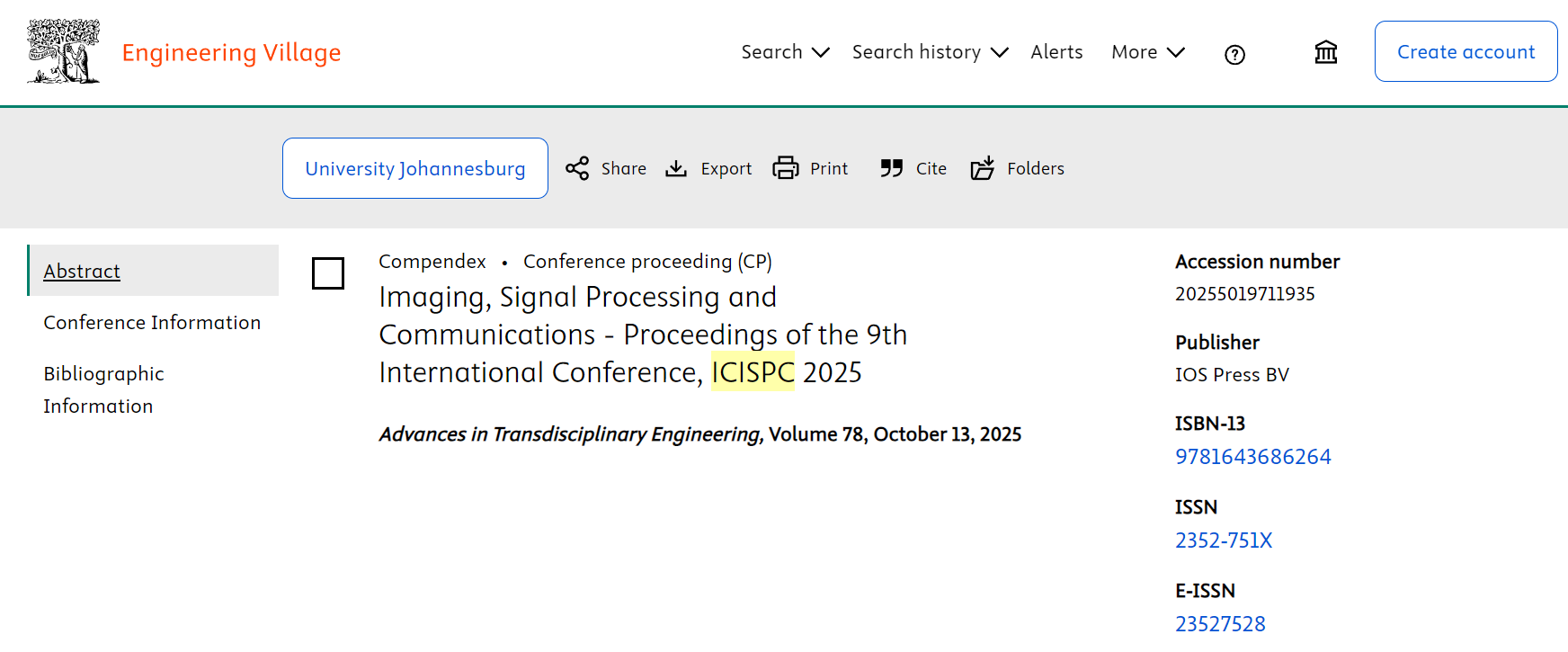Open Alerts from the top navigation

1056,52
